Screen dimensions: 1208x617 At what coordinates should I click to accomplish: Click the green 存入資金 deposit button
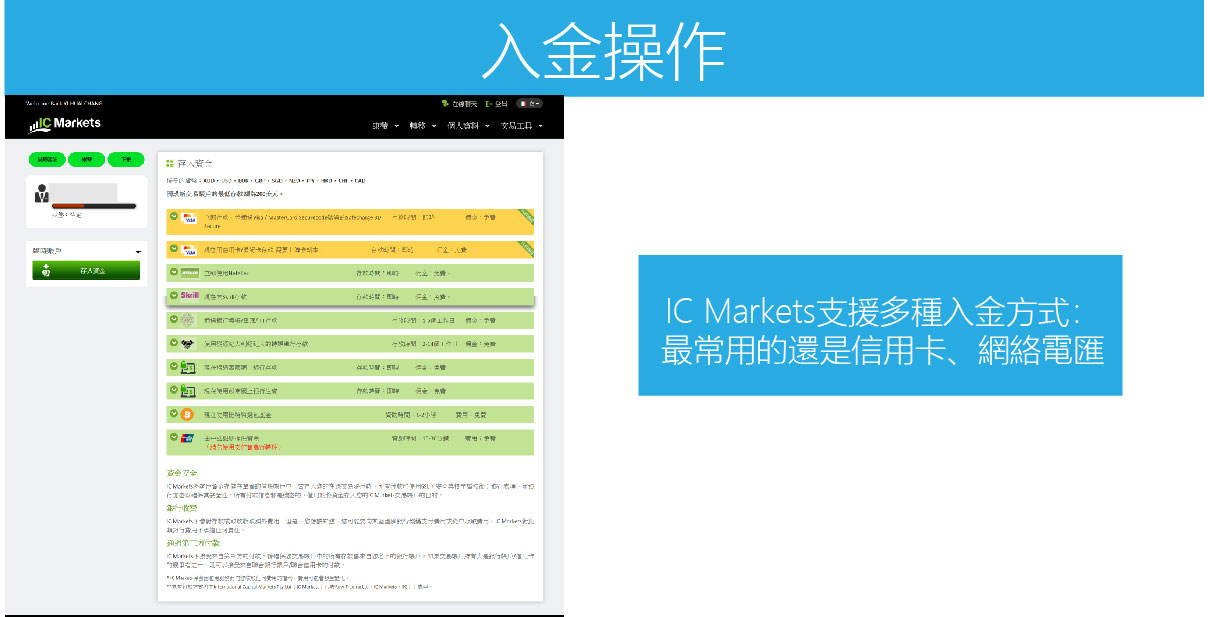click(x=86, y=270)
